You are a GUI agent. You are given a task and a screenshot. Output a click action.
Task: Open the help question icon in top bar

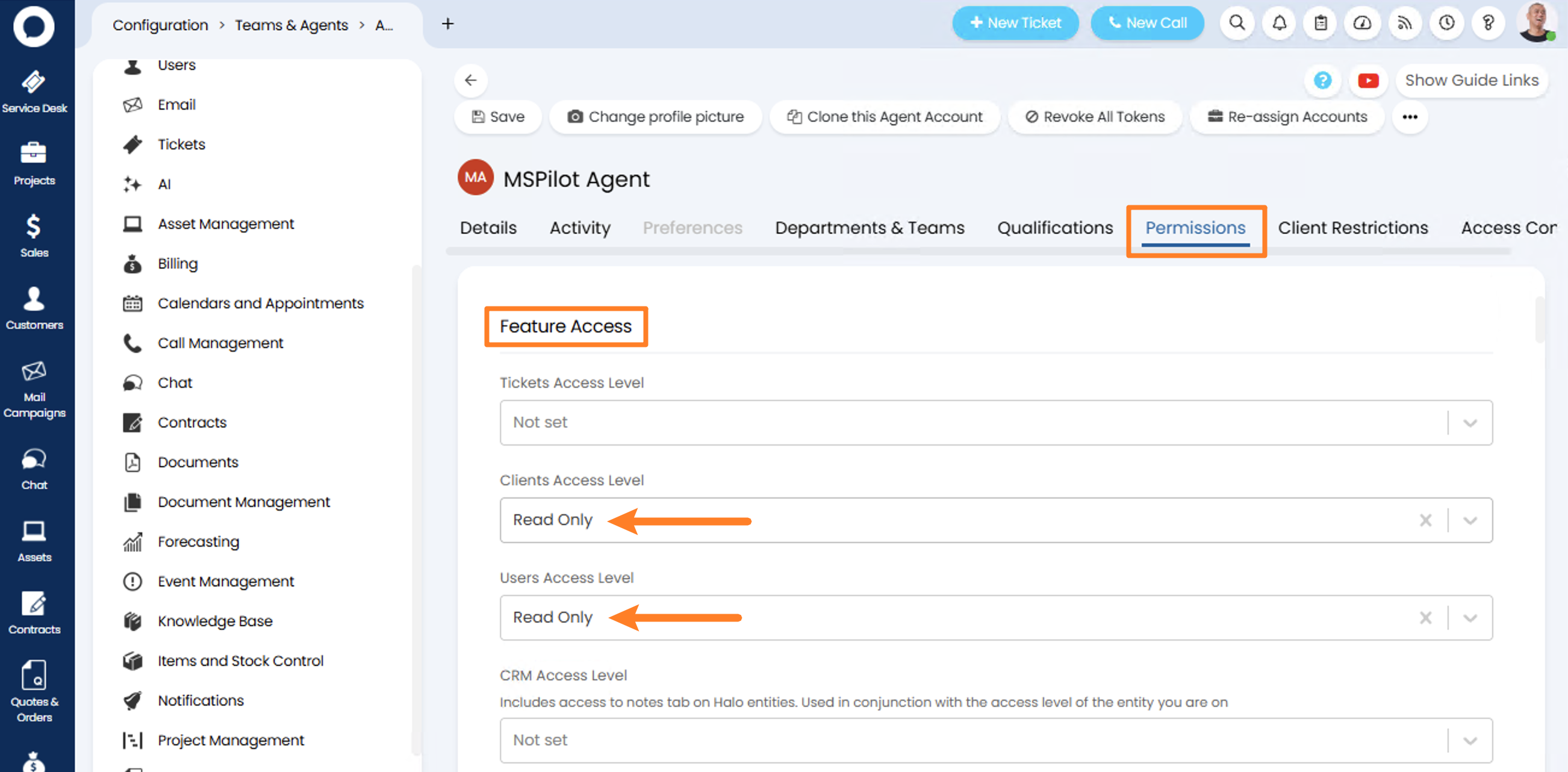point(1488,23)
